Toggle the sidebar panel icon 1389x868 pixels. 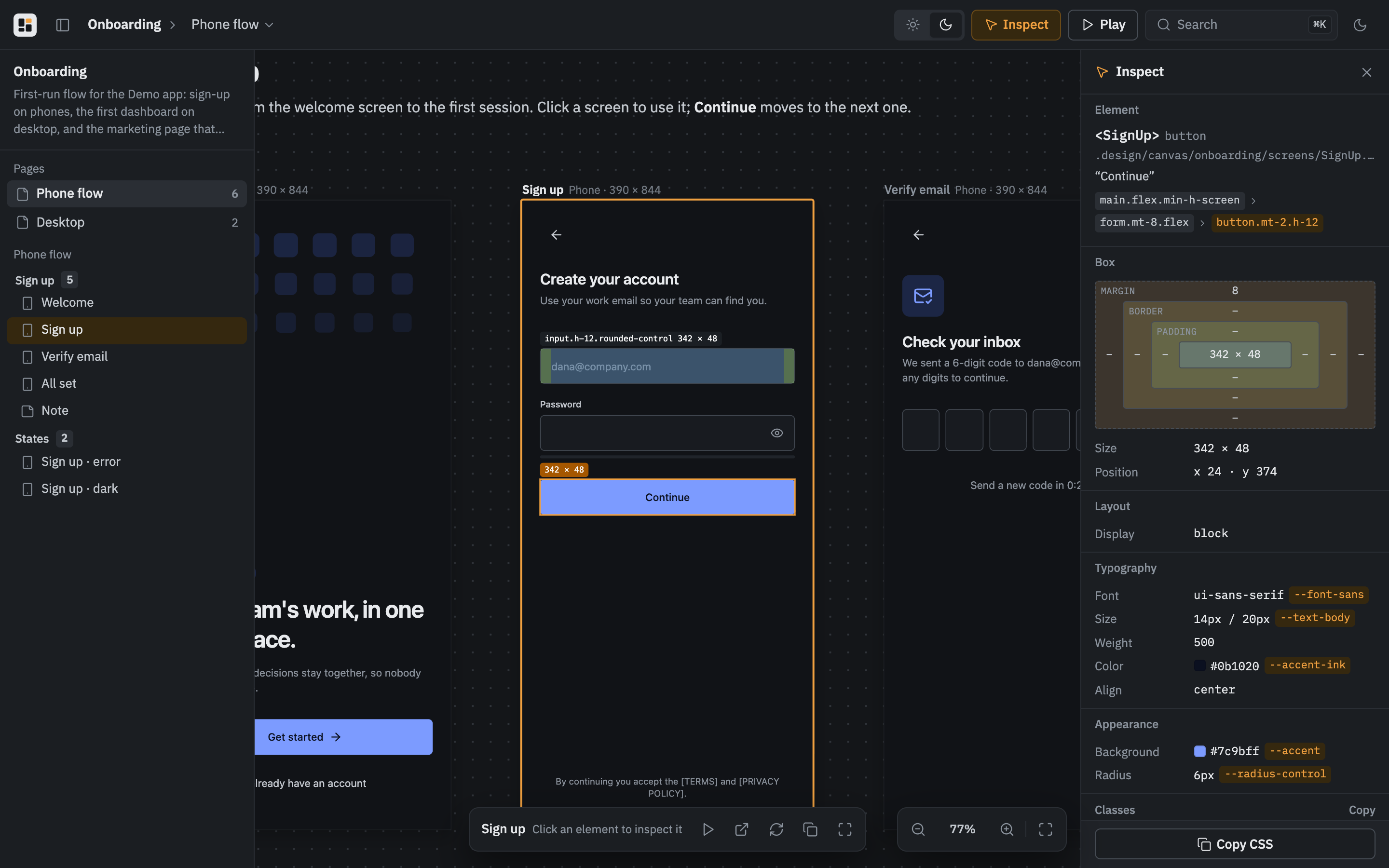coord(63,25)
